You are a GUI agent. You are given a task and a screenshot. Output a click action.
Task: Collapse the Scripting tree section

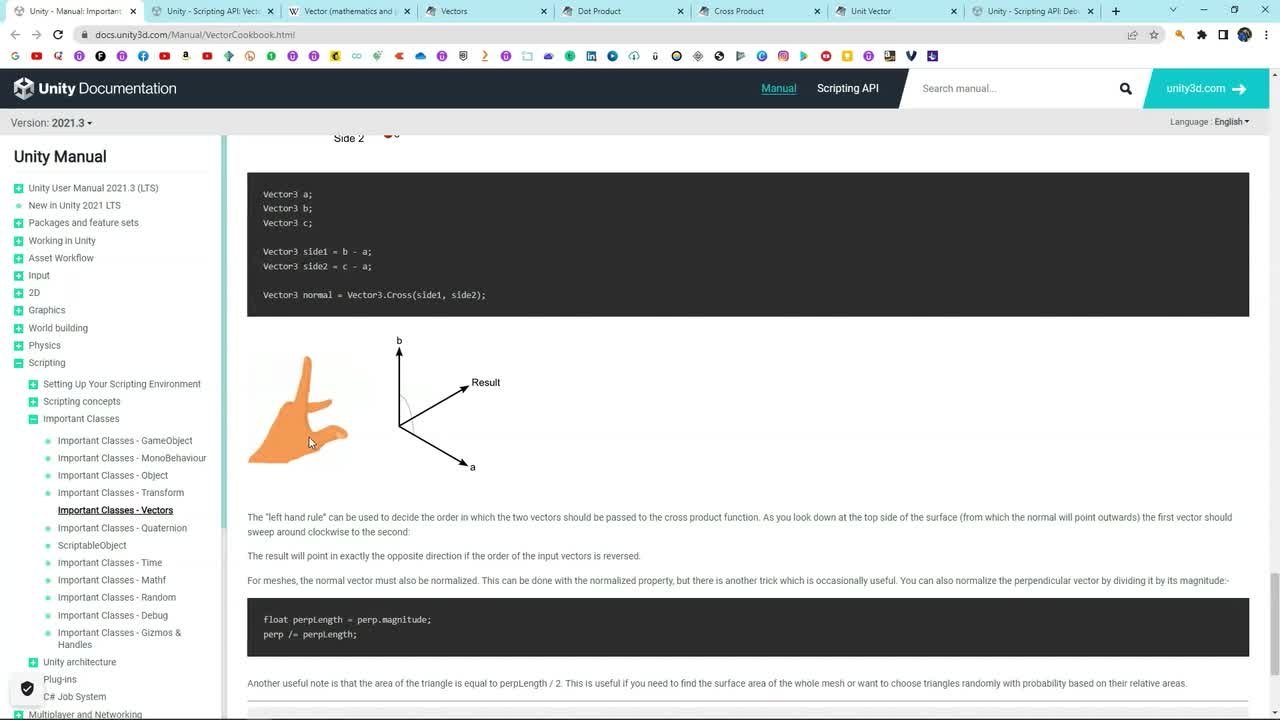point(18,363)
